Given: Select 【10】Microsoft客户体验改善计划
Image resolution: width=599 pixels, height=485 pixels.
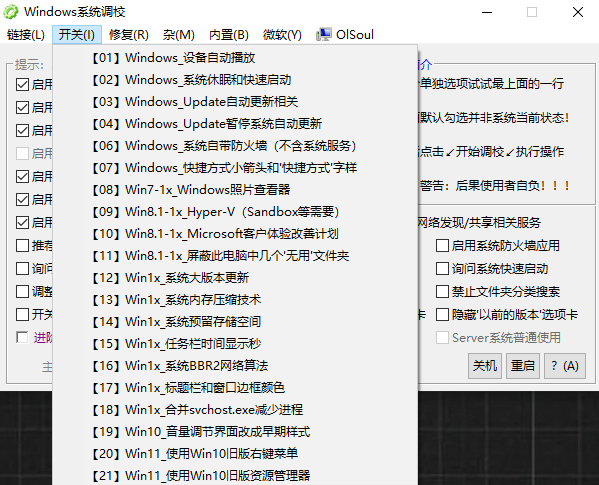Looking at the screenshot, I should [235, 234].
